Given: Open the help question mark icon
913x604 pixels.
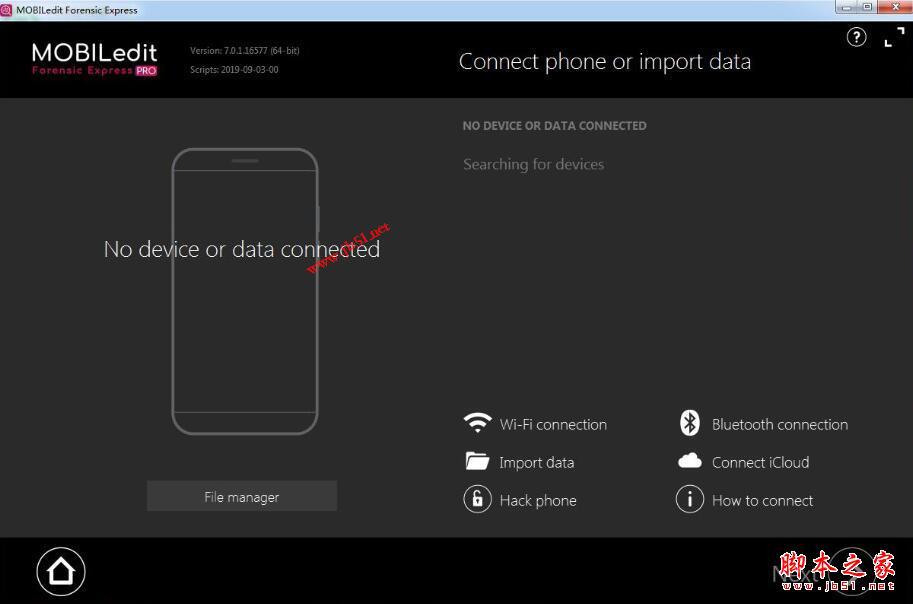Looking at the screenshot, I should click(856, 38).
